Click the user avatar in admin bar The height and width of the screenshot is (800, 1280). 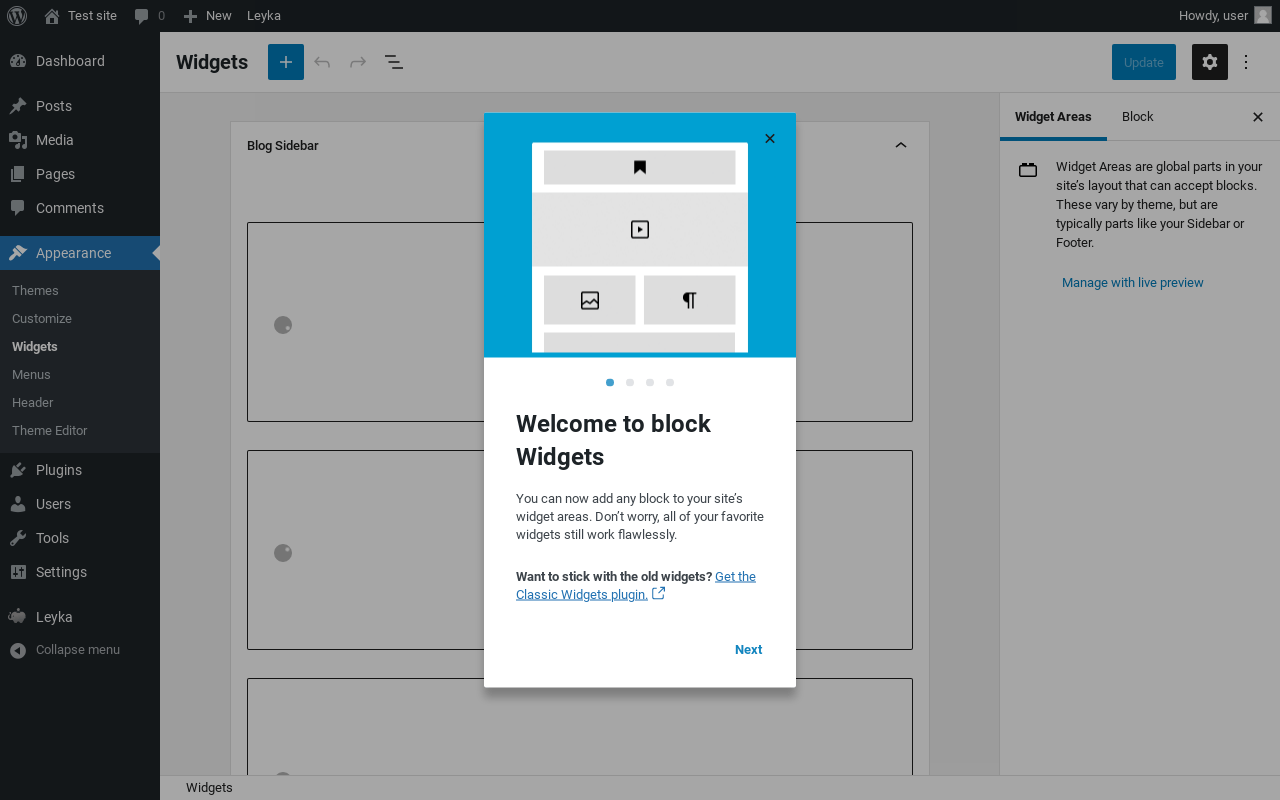point(1262,16)
